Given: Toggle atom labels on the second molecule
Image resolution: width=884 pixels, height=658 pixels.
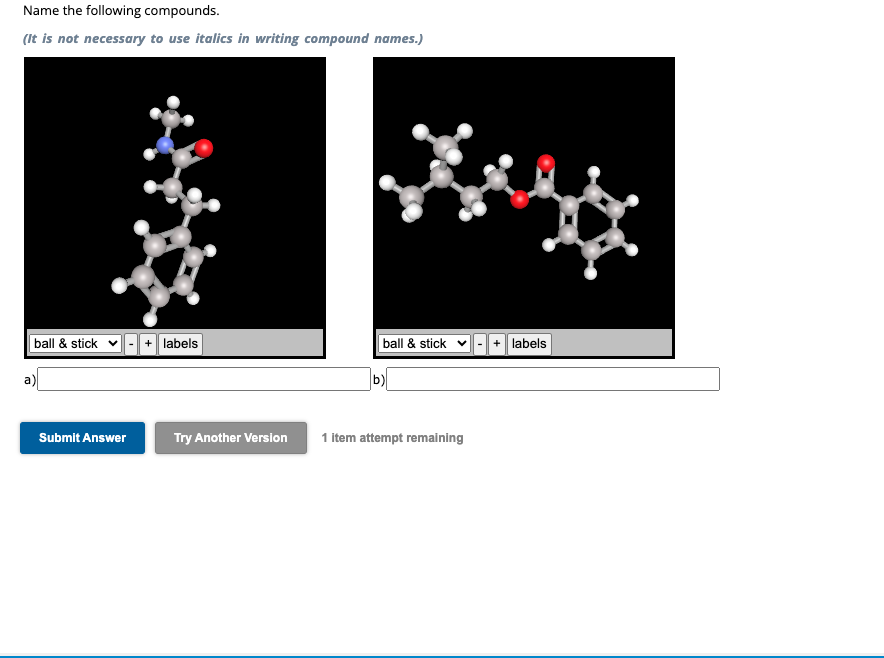Looking at the screenshot, I should (528, 343).
